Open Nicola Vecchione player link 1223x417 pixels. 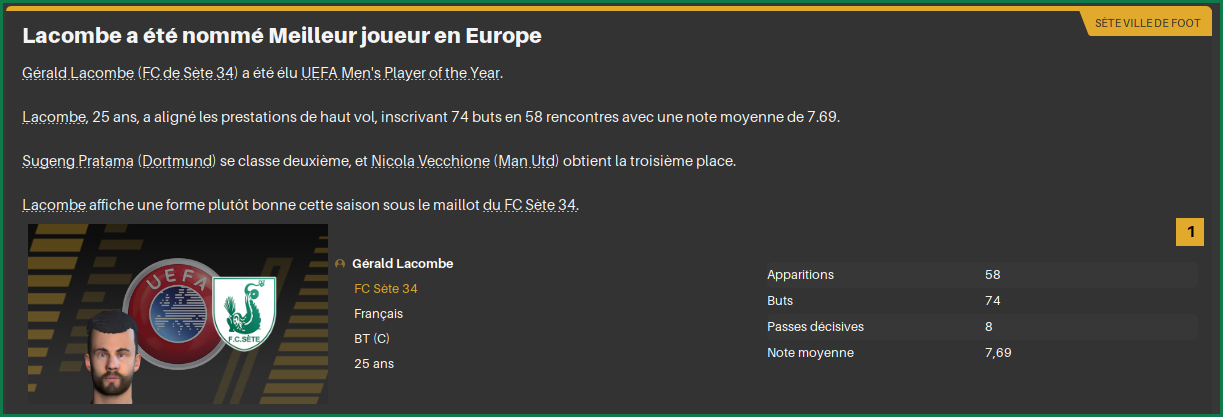431,161
